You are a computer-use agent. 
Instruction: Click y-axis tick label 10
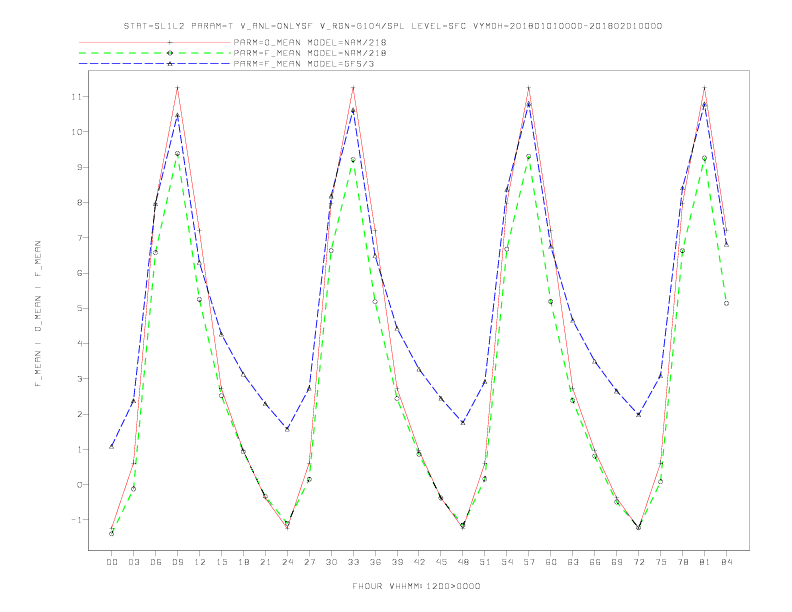[76, 132]
